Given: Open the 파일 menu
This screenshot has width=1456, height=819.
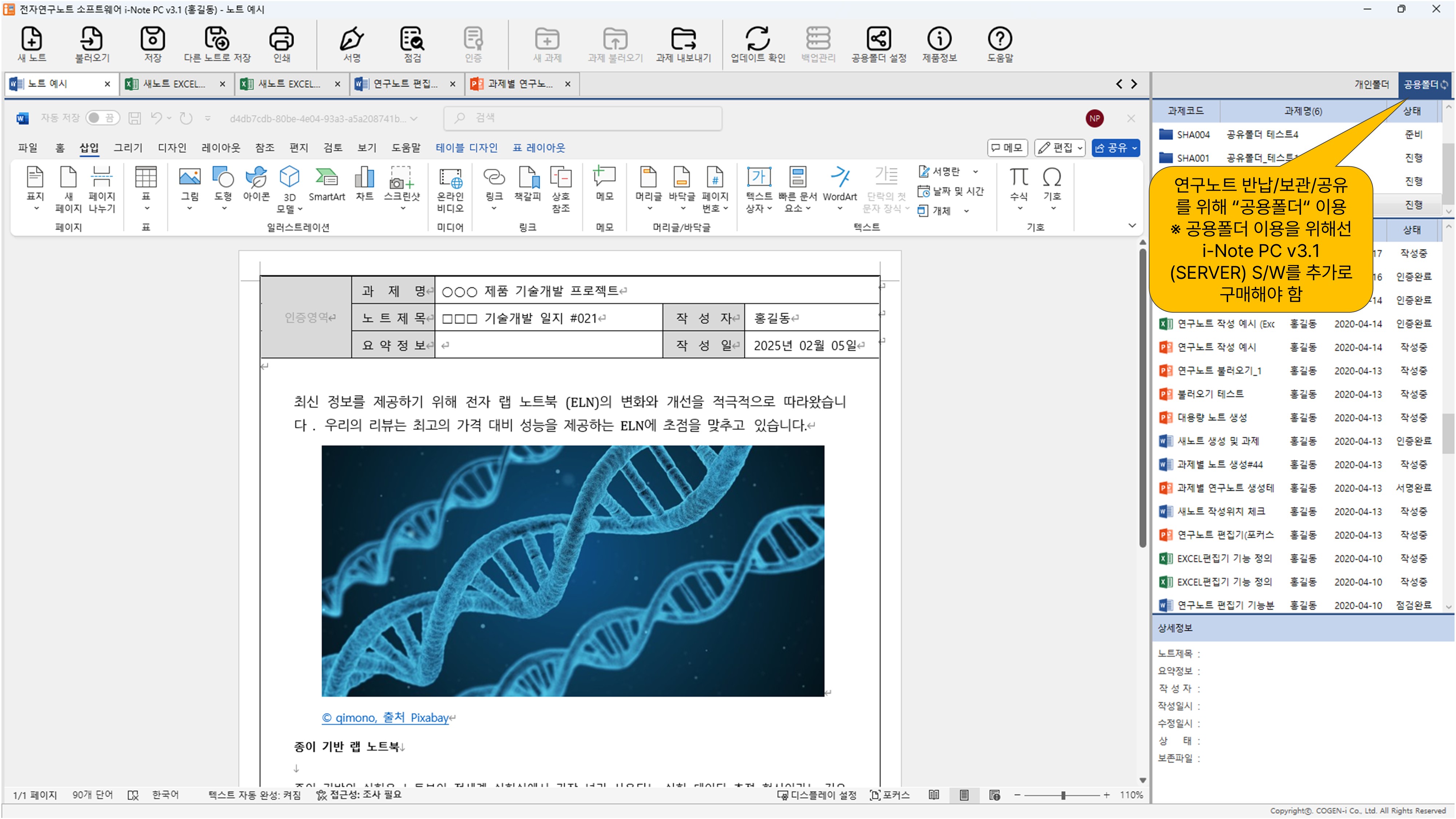Looking at the screenshot, I should [28, 148].
